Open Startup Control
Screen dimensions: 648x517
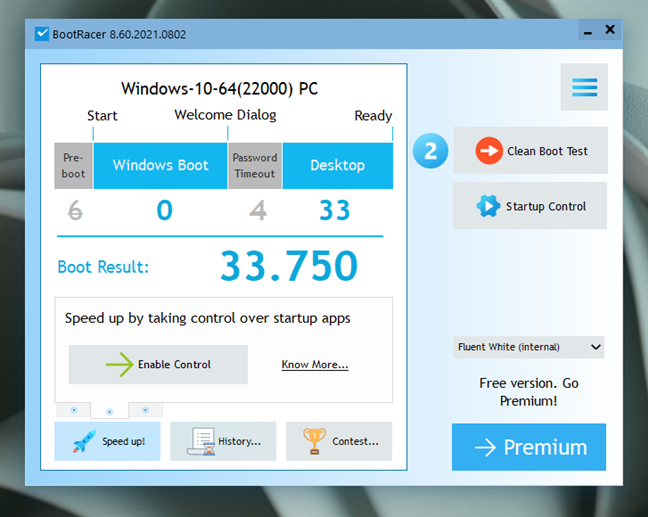(x=530, y=205)
